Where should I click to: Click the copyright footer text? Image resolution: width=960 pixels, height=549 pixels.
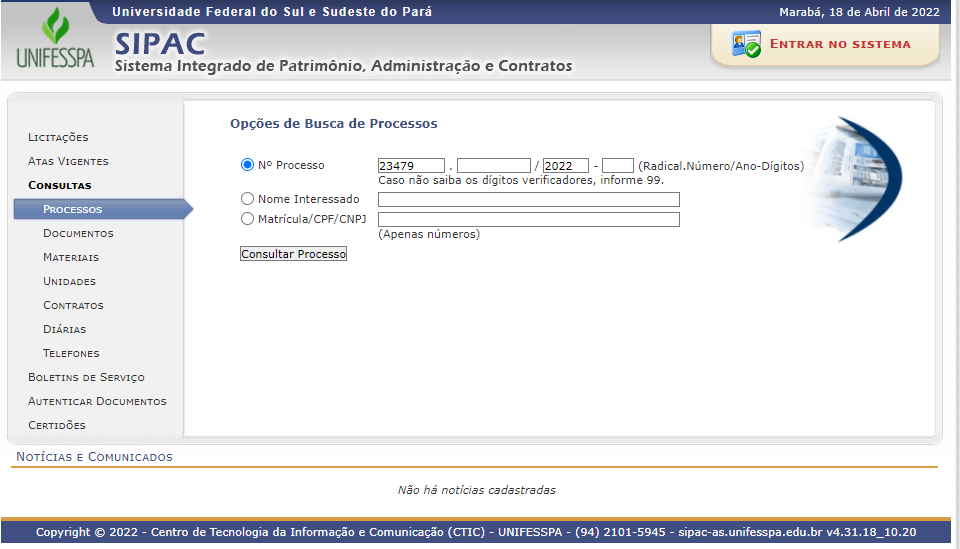476,532
